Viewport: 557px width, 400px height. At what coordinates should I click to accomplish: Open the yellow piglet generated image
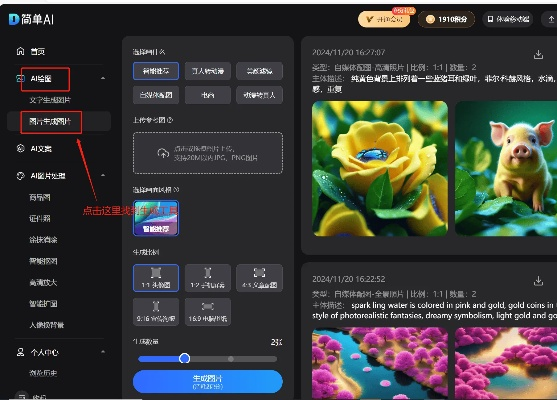506,169
